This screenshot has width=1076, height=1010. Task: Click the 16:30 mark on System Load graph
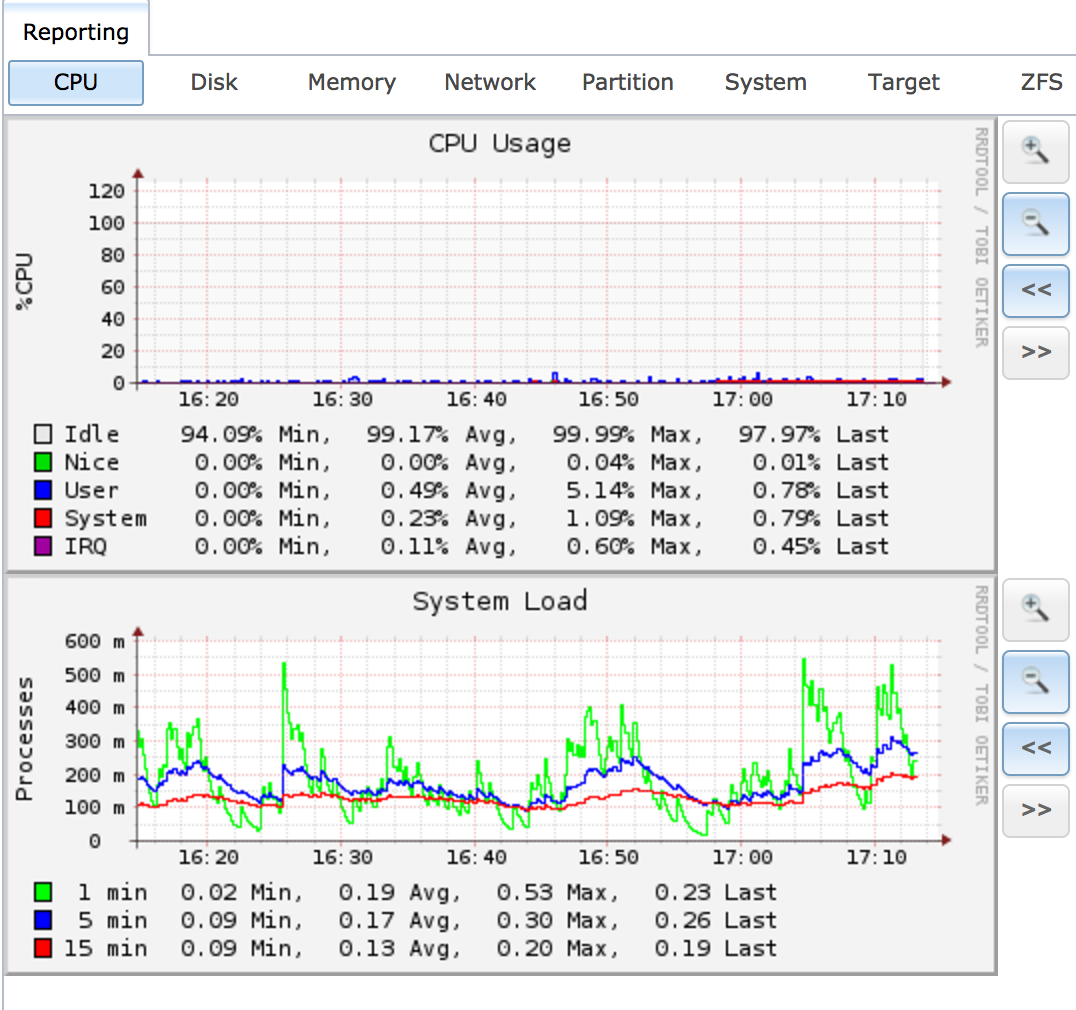coord(342,857)
